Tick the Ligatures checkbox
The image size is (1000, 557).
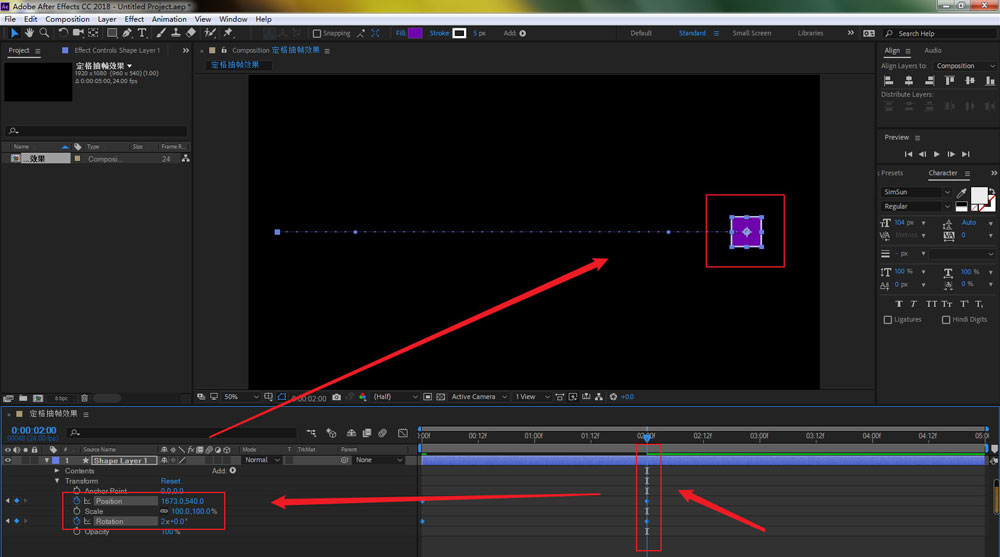click(x=888, y=320)
